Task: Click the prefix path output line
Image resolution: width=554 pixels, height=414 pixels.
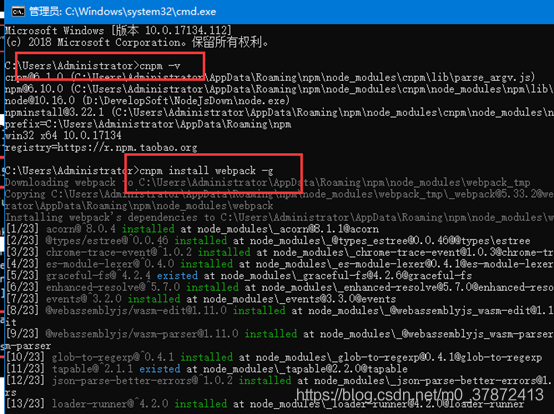Action: pyautogui.click(x=148, y=124)
